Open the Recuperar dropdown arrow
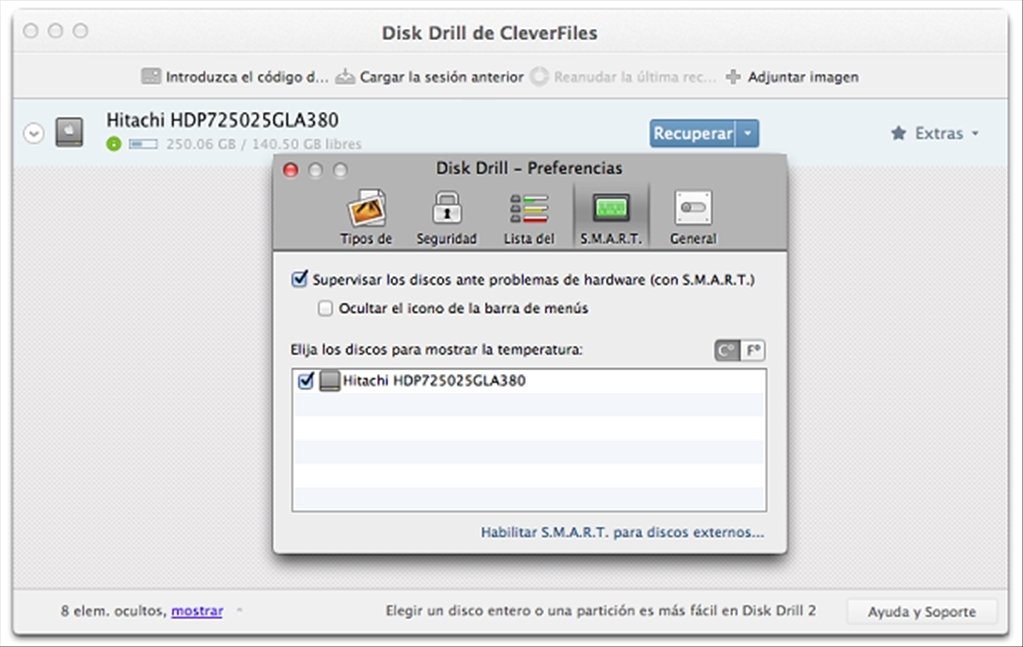1023x647 pixels. tap(748, 134)
